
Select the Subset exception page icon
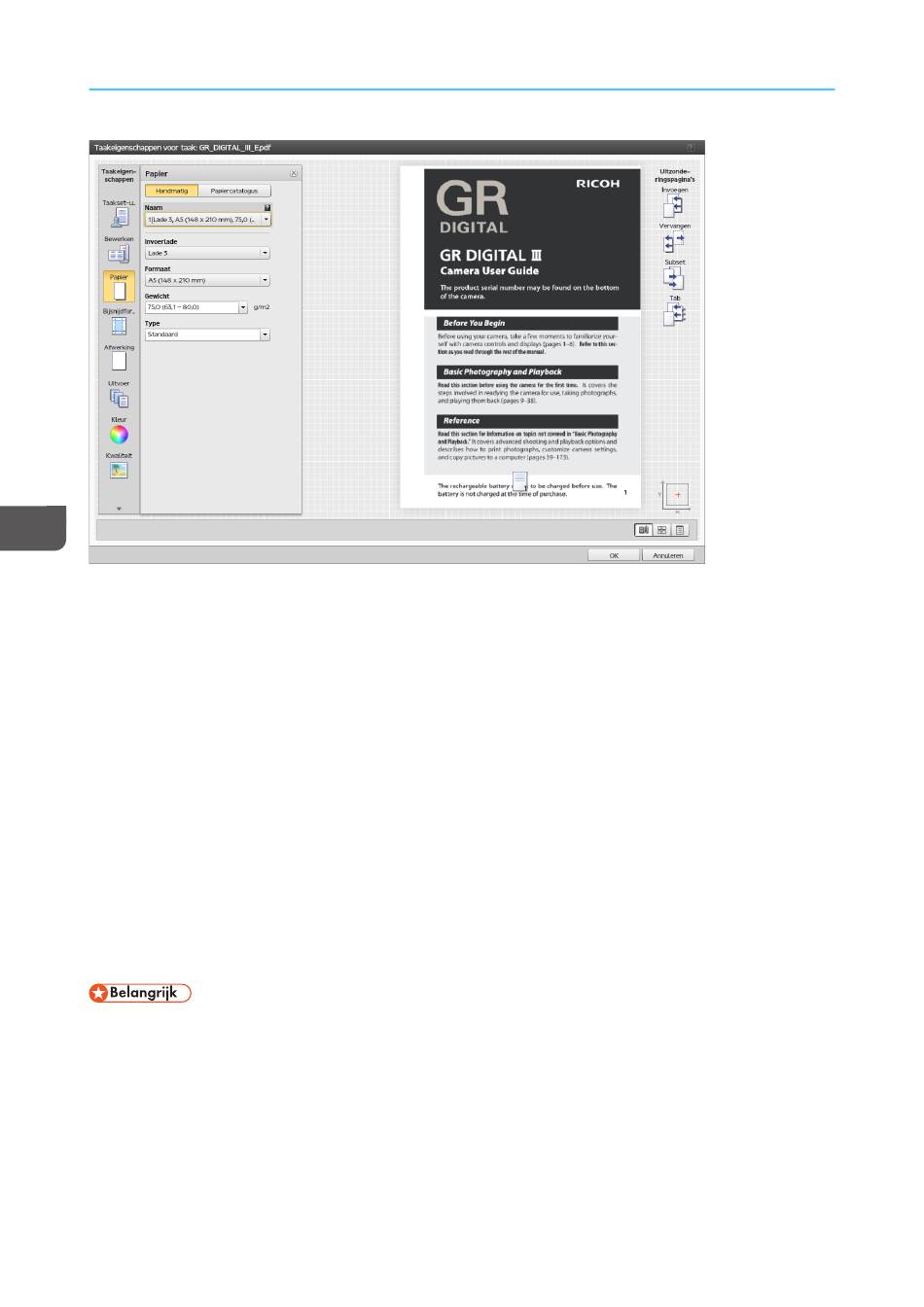tap(674, 279)
